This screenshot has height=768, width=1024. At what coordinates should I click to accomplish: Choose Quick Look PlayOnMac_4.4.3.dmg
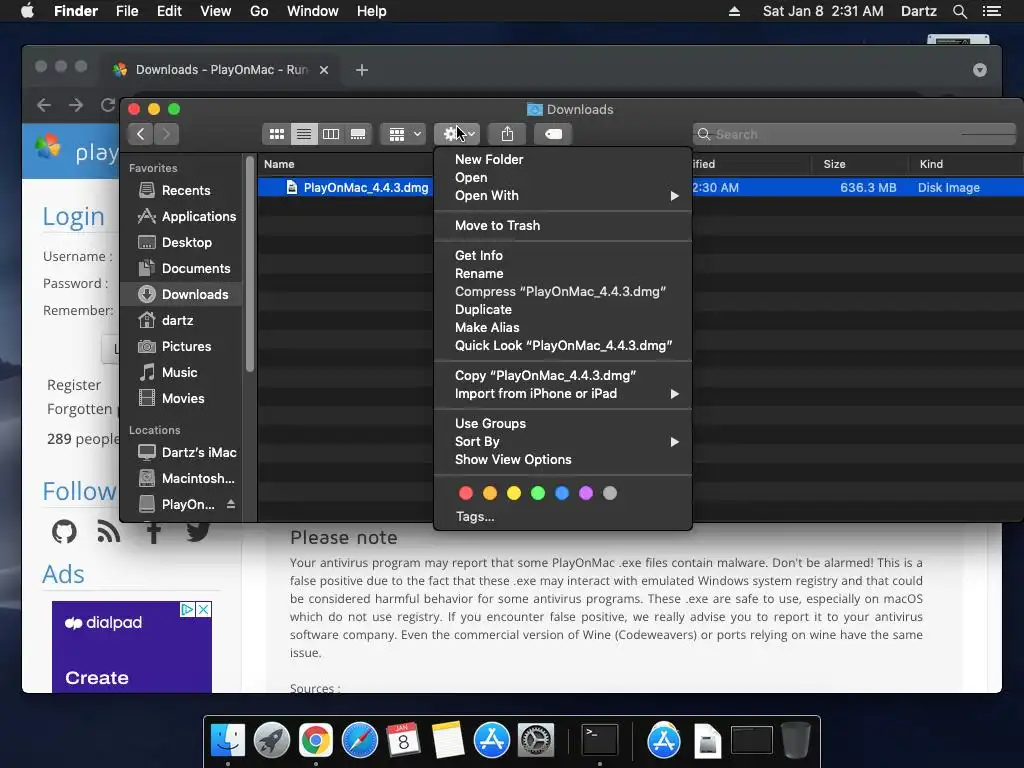coord(562,345)
